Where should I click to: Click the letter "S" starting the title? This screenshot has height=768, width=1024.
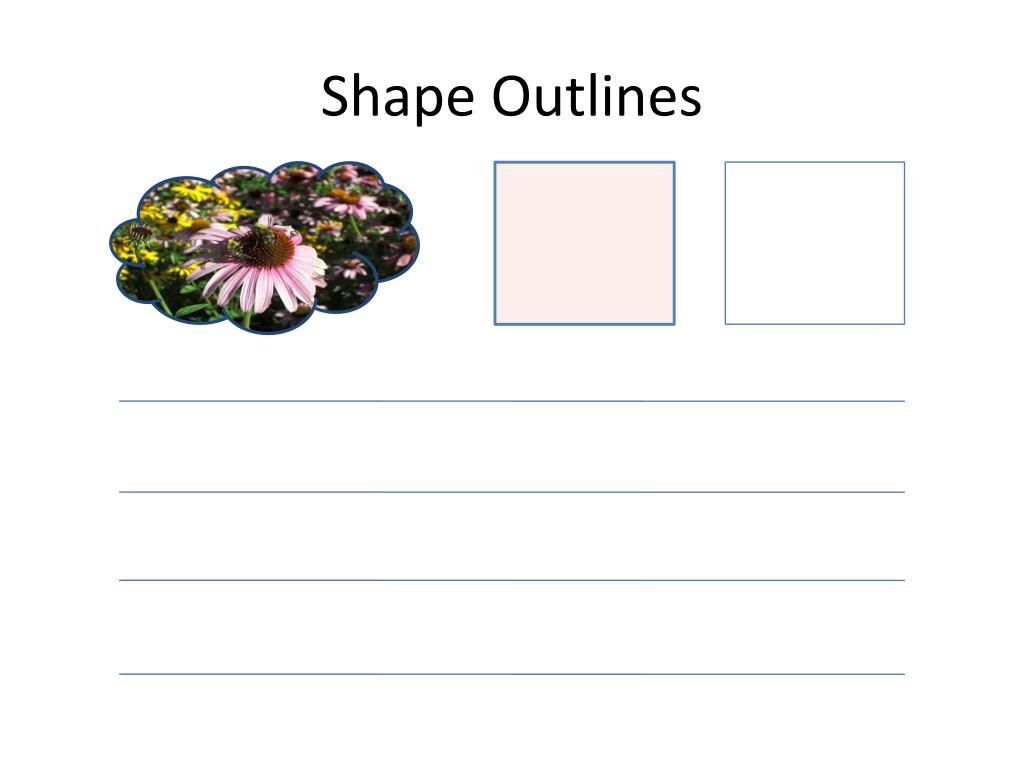pos(333,95)
